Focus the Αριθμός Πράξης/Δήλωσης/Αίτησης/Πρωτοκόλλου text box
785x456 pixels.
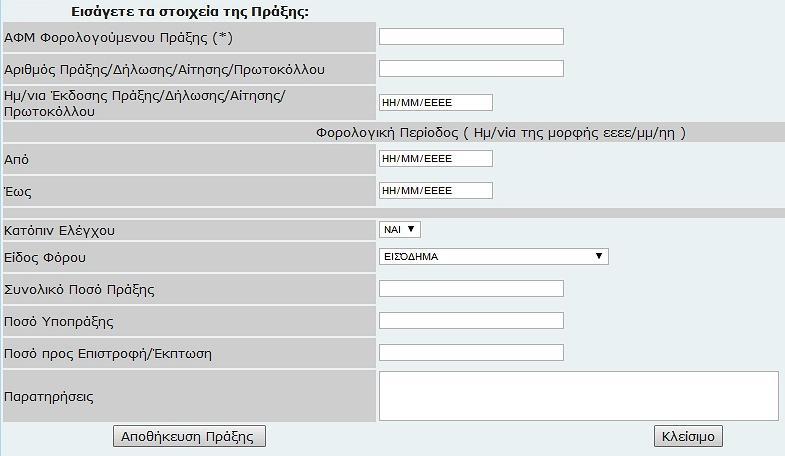click(471, 69)
